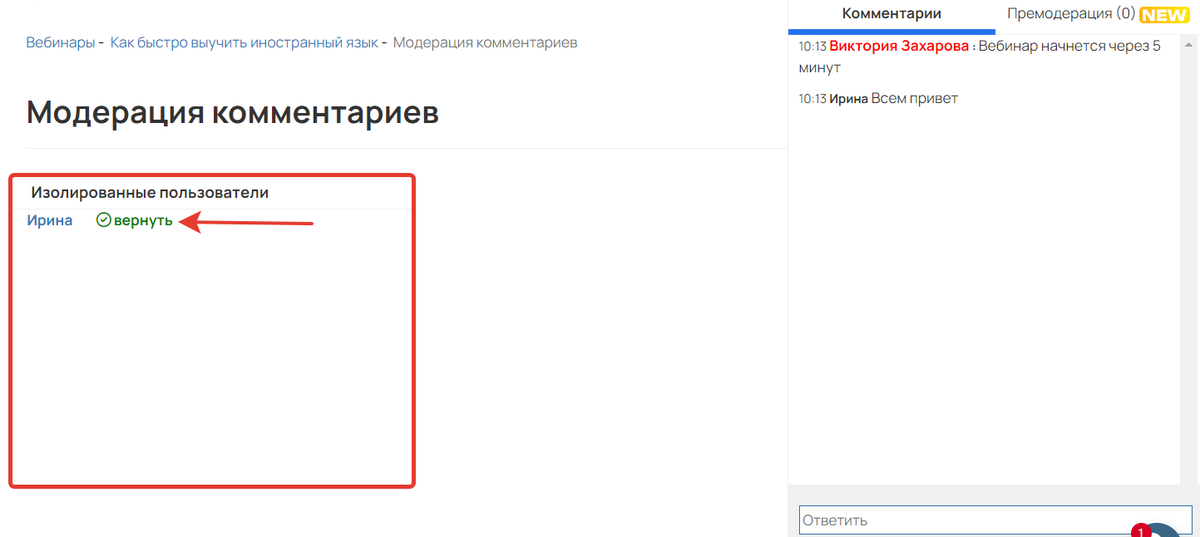Click the 'Модерация комментариев' page heading
The height and width of the screenshot is (537, 1200).
click(232, 112)
